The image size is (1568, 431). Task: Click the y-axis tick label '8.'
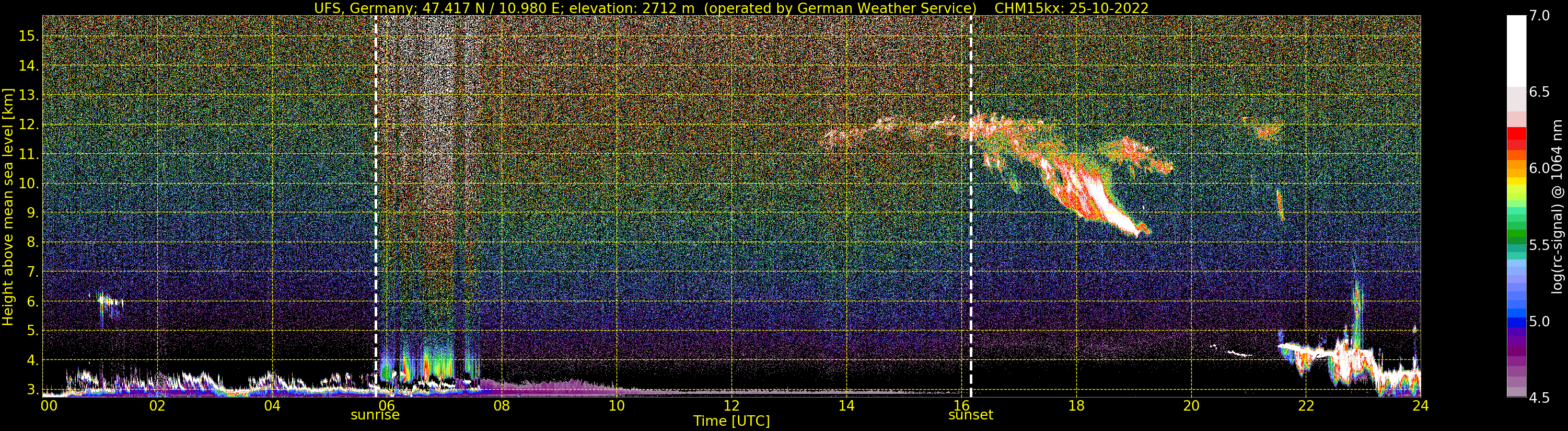pyautogui.click(x=32, y=243)
